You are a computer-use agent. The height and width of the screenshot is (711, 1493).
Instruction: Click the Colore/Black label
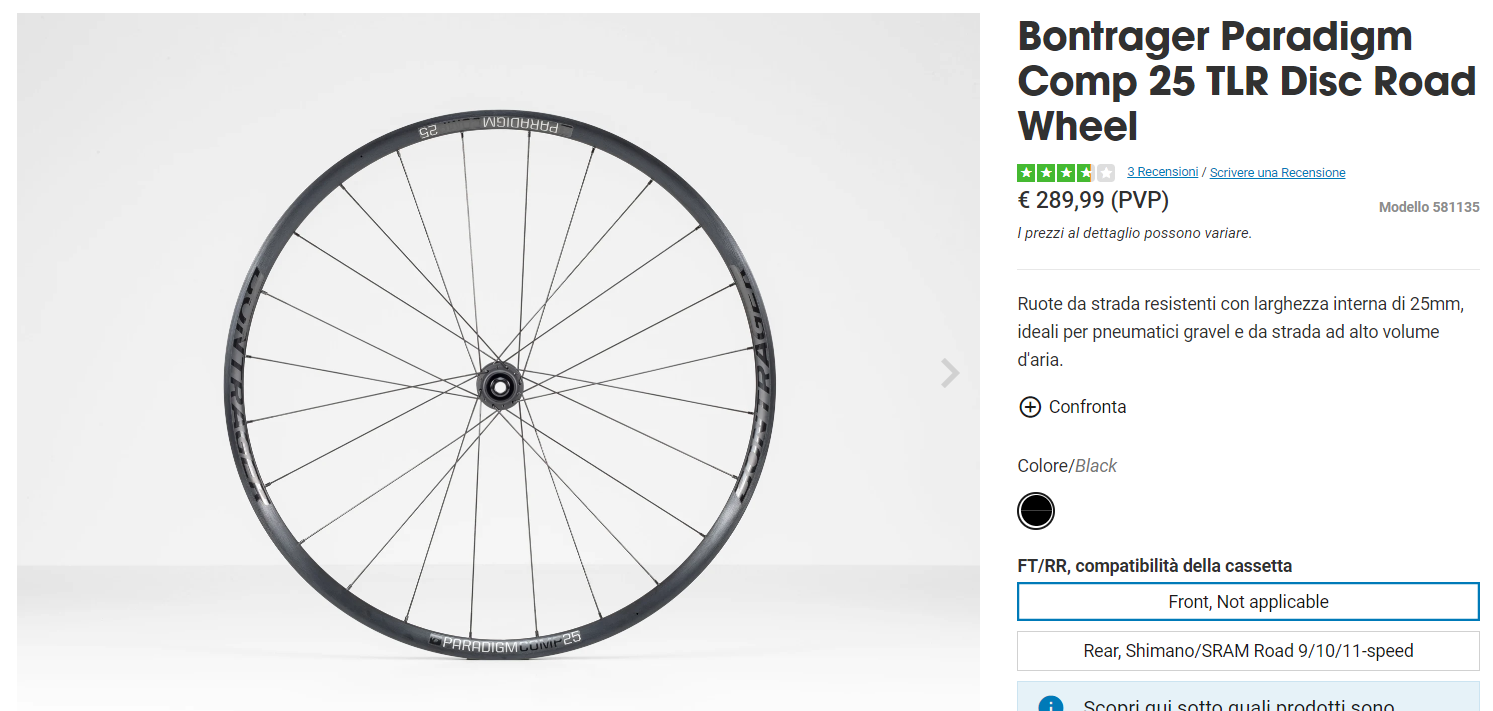click(1066, 466)
